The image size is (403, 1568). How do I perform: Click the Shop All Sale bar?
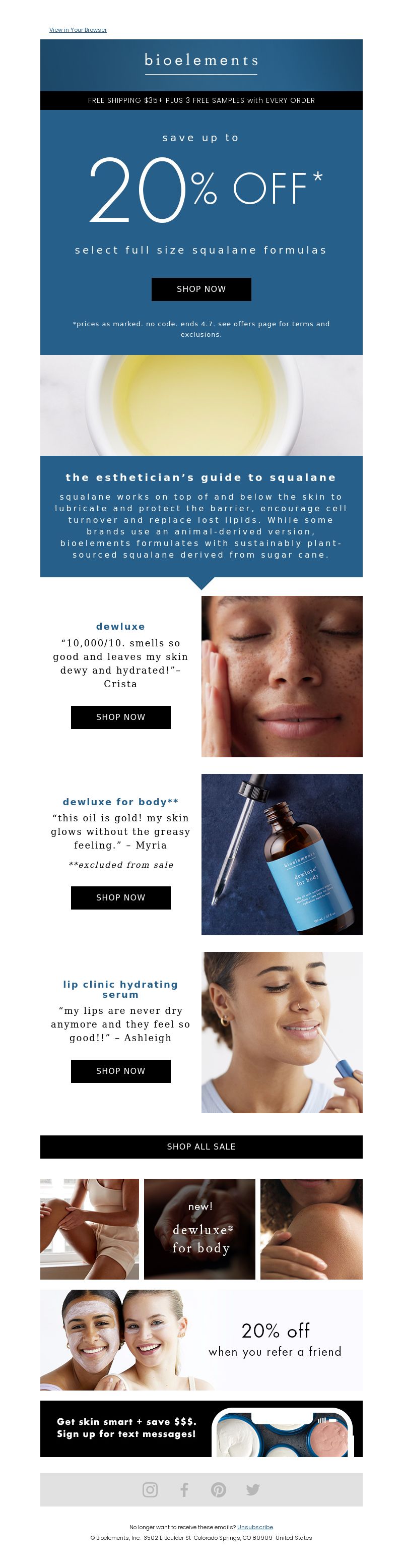[x=201, y=1146]
